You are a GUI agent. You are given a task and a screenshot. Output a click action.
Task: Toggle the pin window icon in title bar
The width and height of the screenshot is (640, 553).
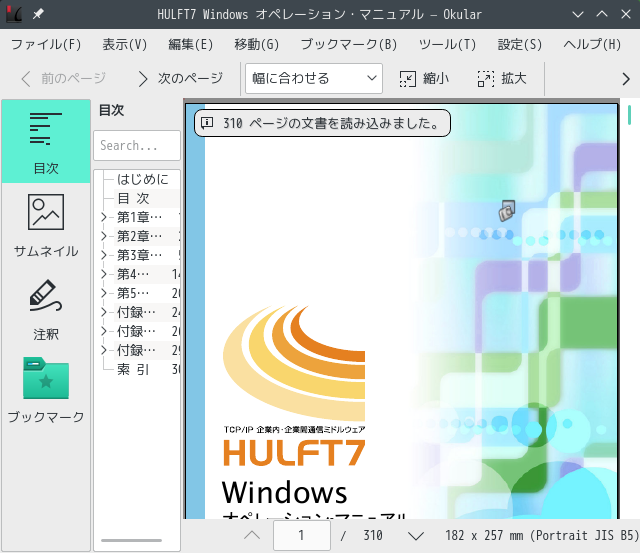point(38,14)
